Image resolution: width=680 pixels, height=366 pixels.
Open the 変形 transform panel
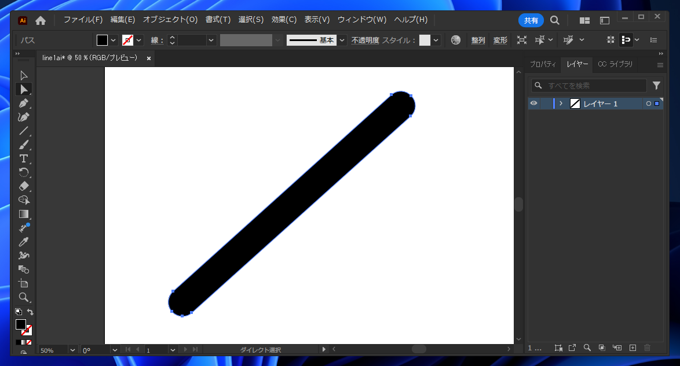point(500,40)
